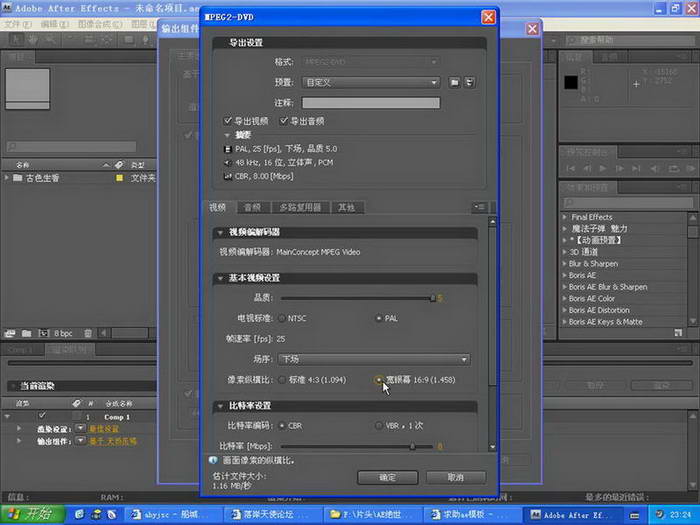Click the Project panel search field
This screenshot has height=525, width=700.
click(71, 146)
